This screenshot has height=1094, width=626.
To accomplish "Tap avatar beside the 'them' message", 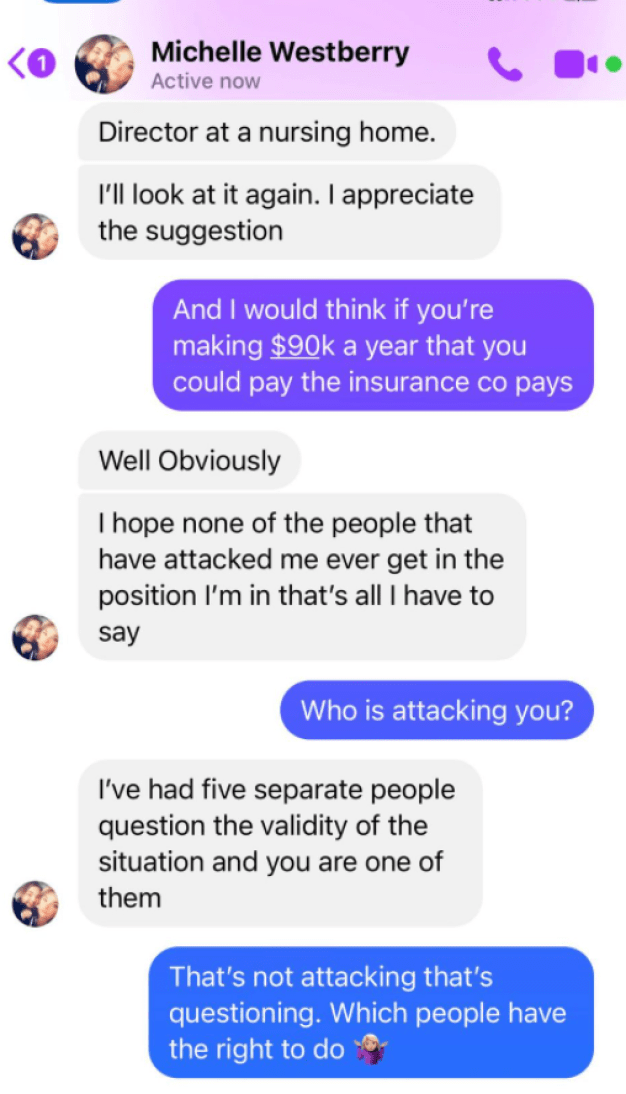I will coord(35,904).
